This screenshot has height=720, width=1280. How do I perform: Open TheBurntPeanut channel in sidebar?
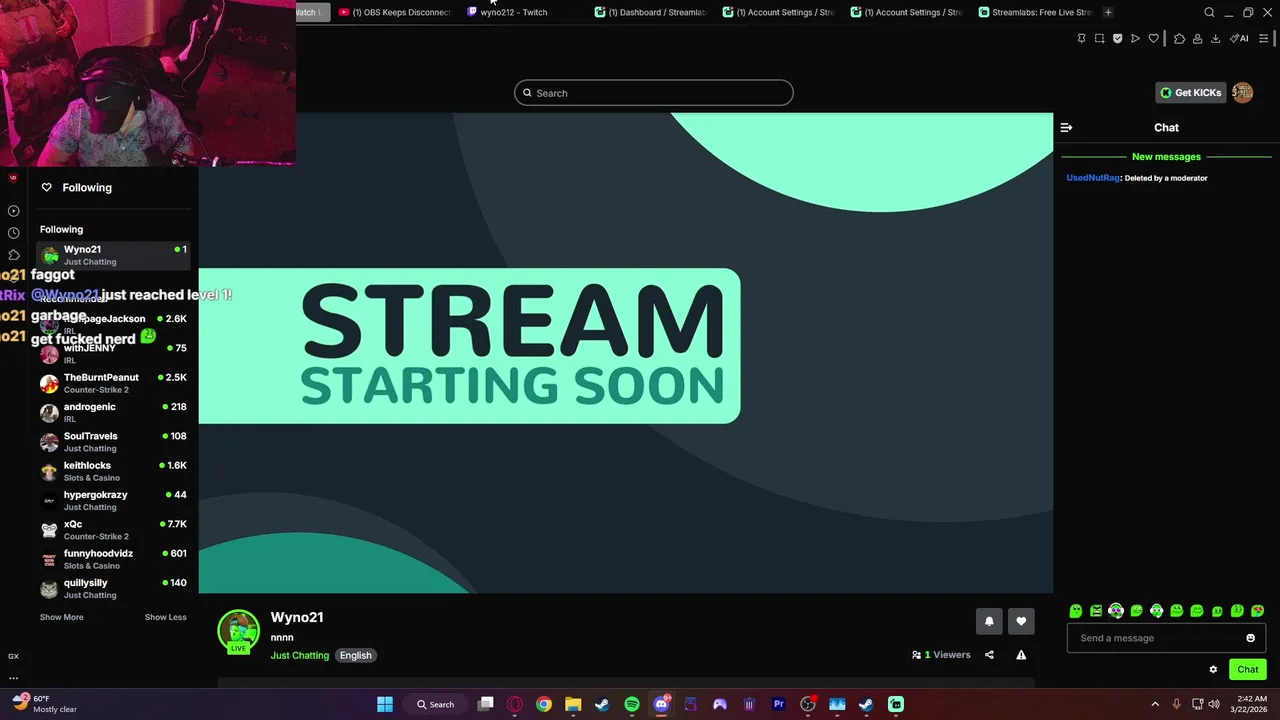(x=113, y=383)
